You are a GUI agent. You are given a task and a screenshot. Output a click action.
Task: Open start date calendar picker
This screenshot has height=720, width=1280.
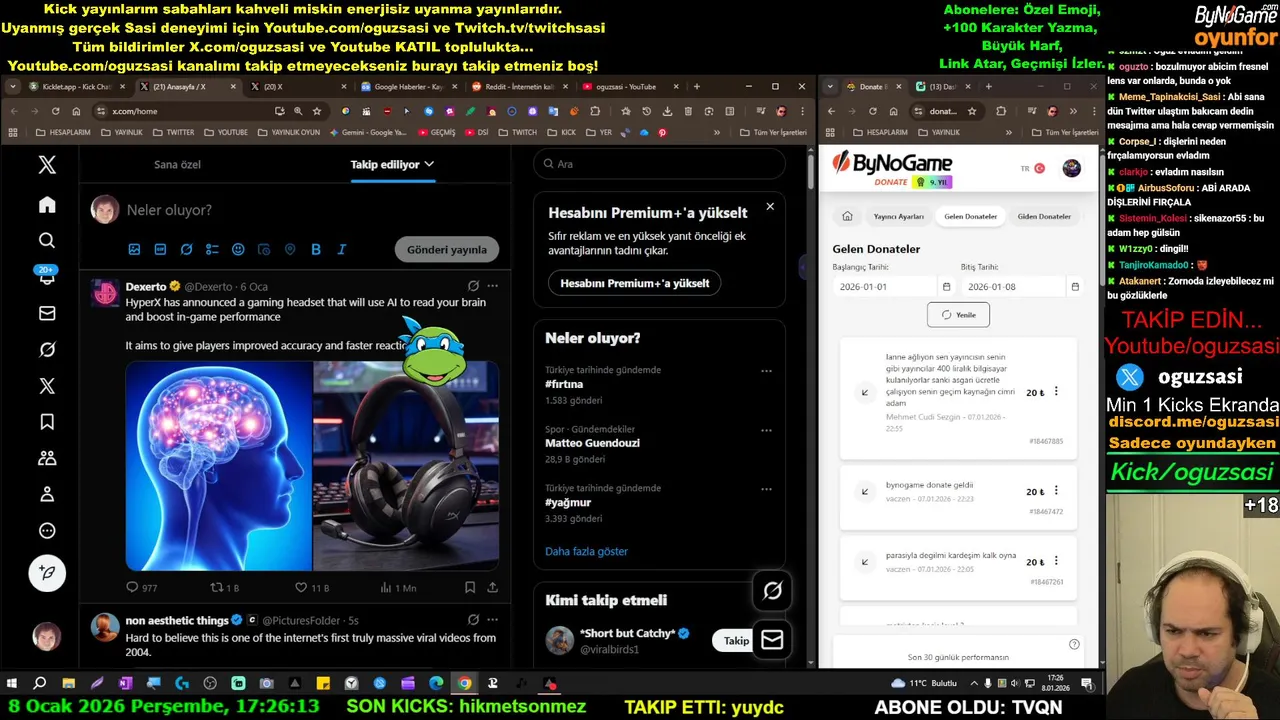(x=946, y=287)
